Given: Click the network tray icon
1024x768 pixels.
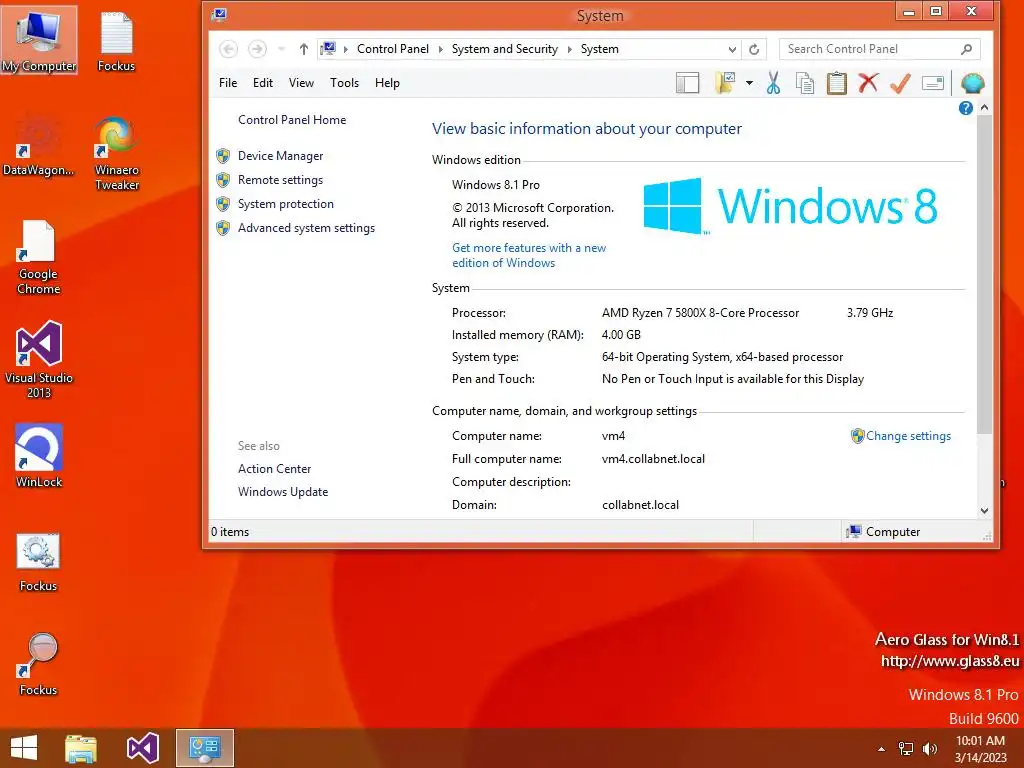Looking at the screenshot, I should pos(906,748).
